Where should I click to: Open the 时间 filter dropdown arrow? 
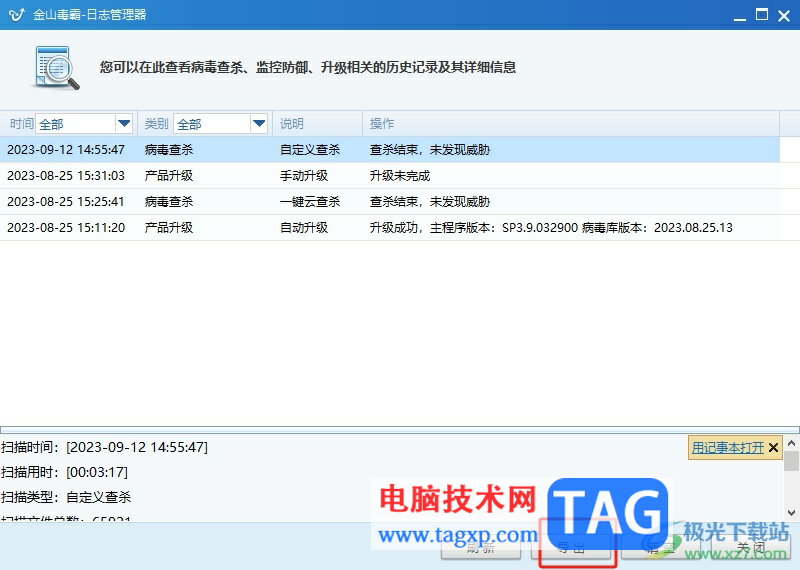tap(124, 123)
